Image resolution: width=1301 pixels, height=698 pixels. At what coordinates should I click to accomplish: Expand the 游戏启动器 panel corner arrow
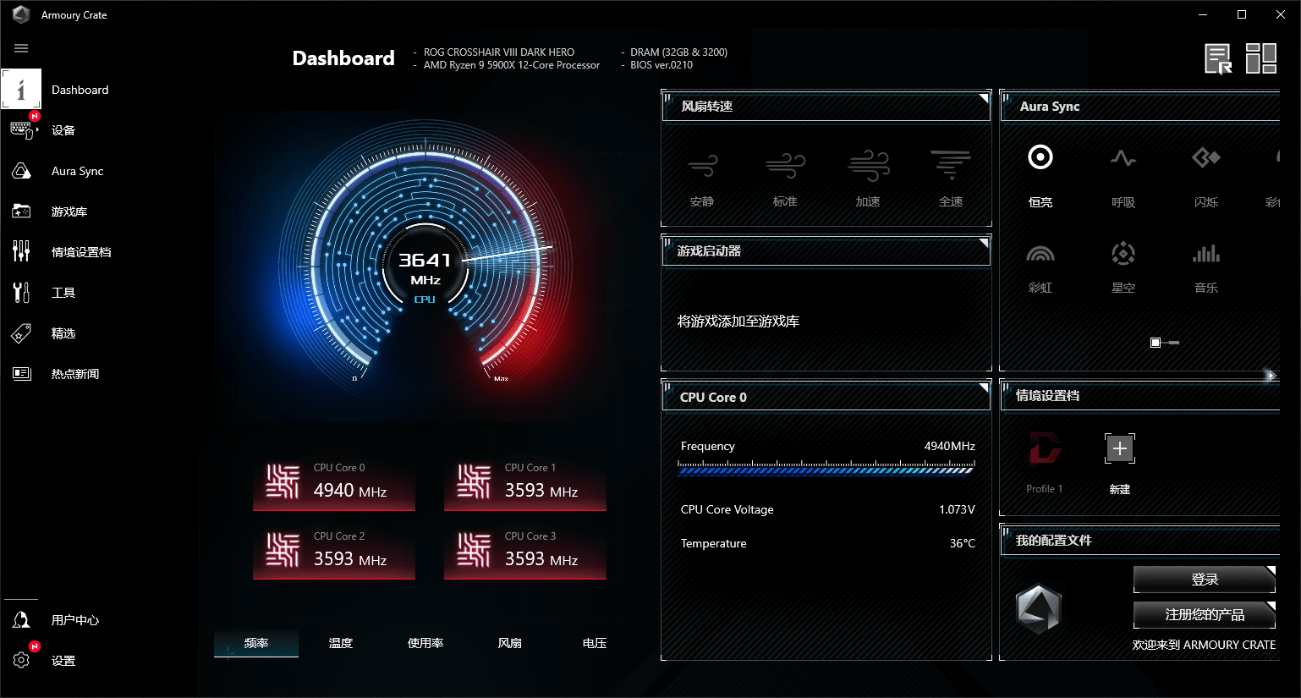[983, 243]
